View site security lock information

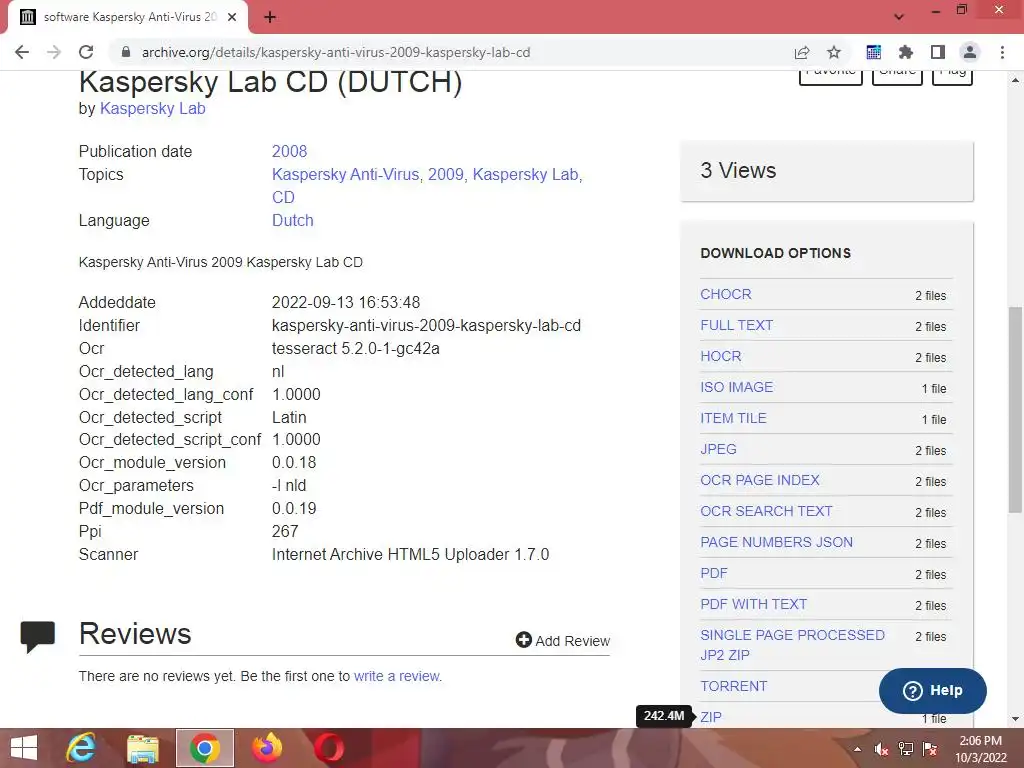point(126,52)
